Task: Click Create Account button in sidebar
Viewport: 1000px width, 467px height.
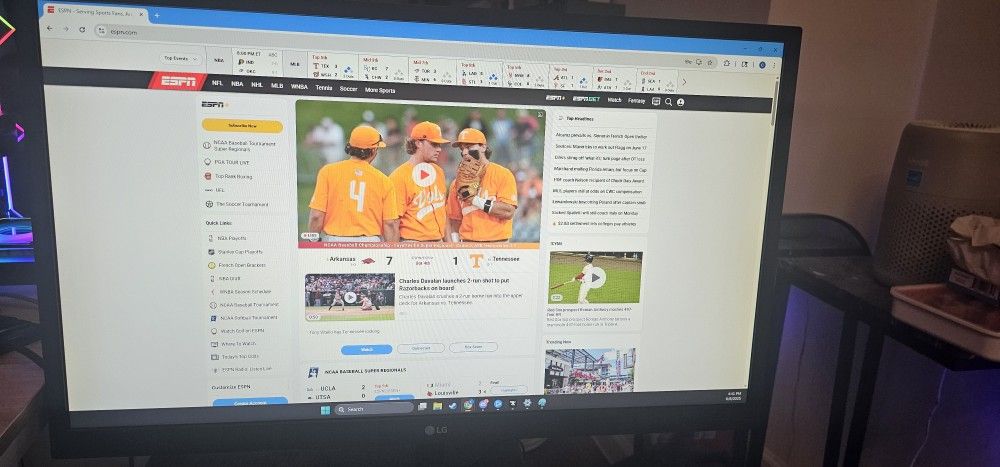Action: [x=250, y=401]
